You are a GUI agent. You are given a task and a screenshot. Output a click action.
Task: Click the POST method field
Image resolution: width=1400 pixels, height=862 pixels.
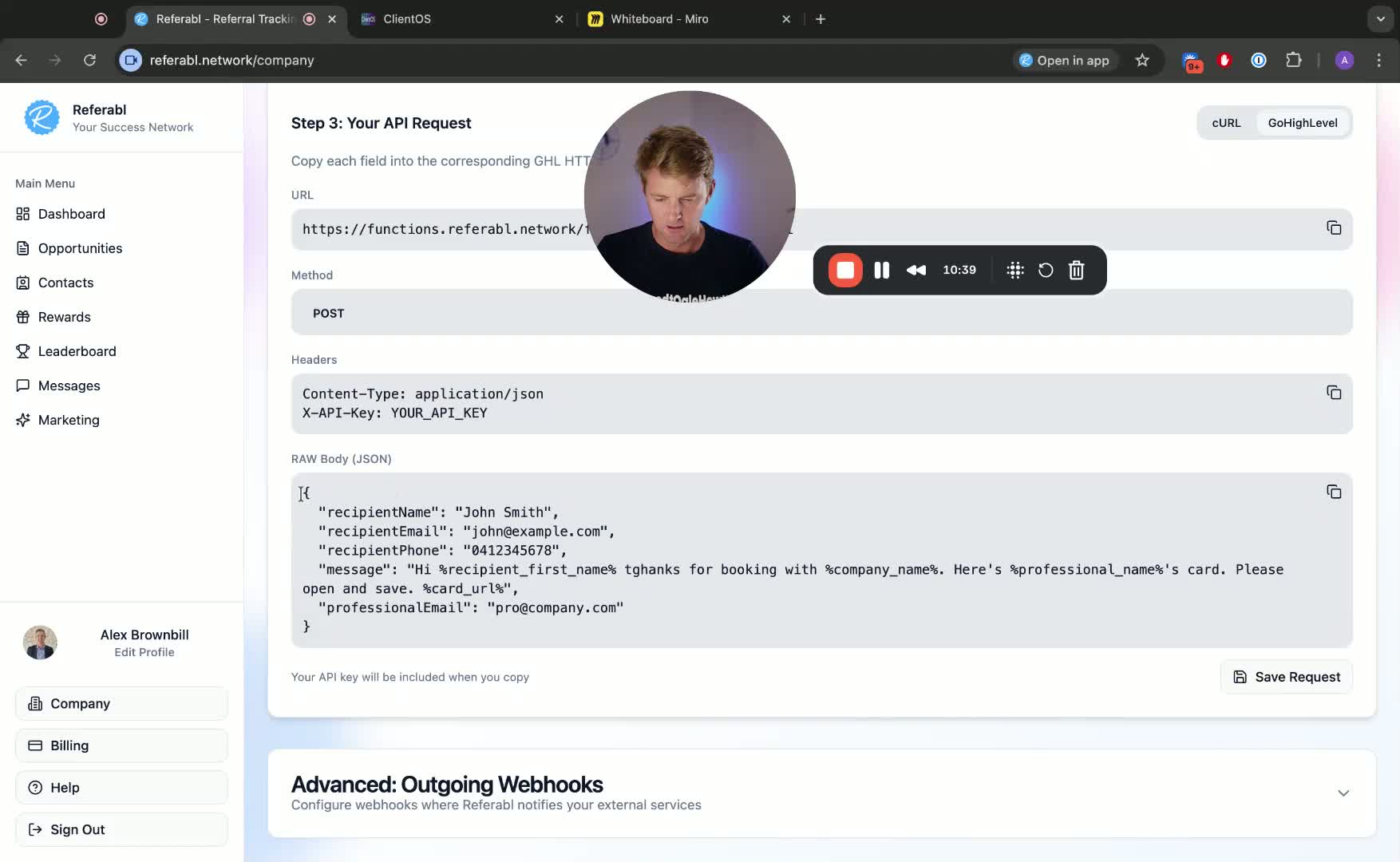click(821, 313)
